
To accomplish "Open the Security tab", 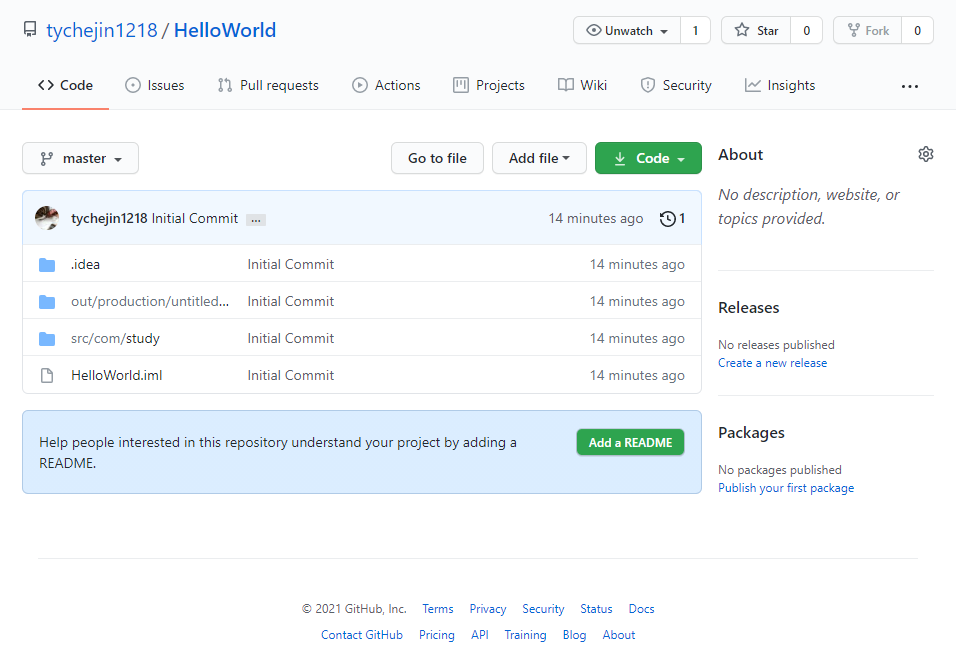I will click(x=676, y=85).
